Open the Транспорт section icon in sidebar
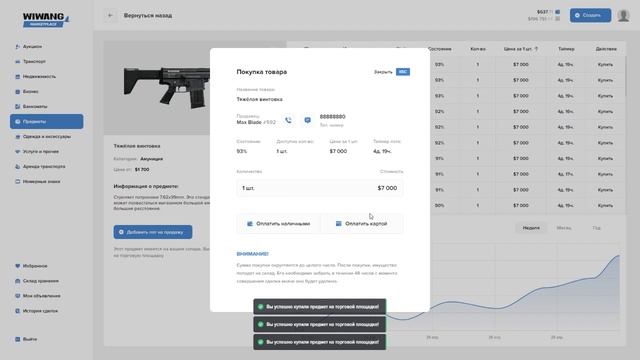The width and height of the screenshot is (640, 360). [x=18, y=62]
